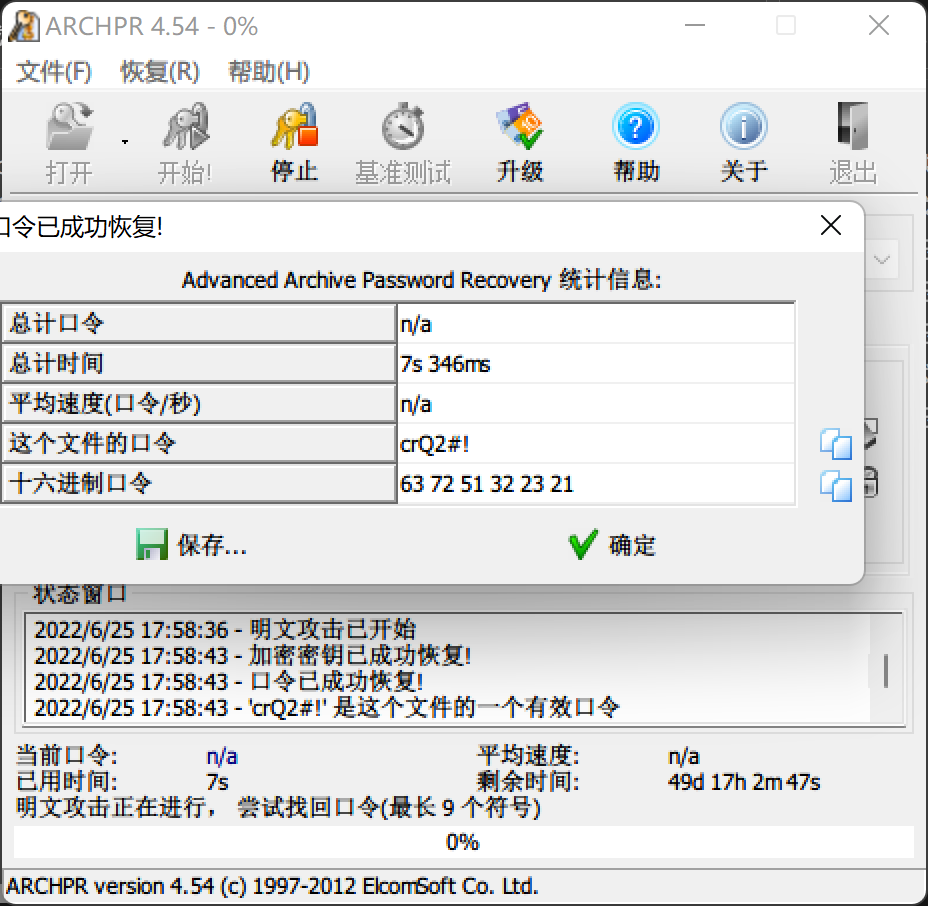Click the 十六进制口令 row label
Image resolution: width=928 pixels, height=906 pixels.
[199, 483]
